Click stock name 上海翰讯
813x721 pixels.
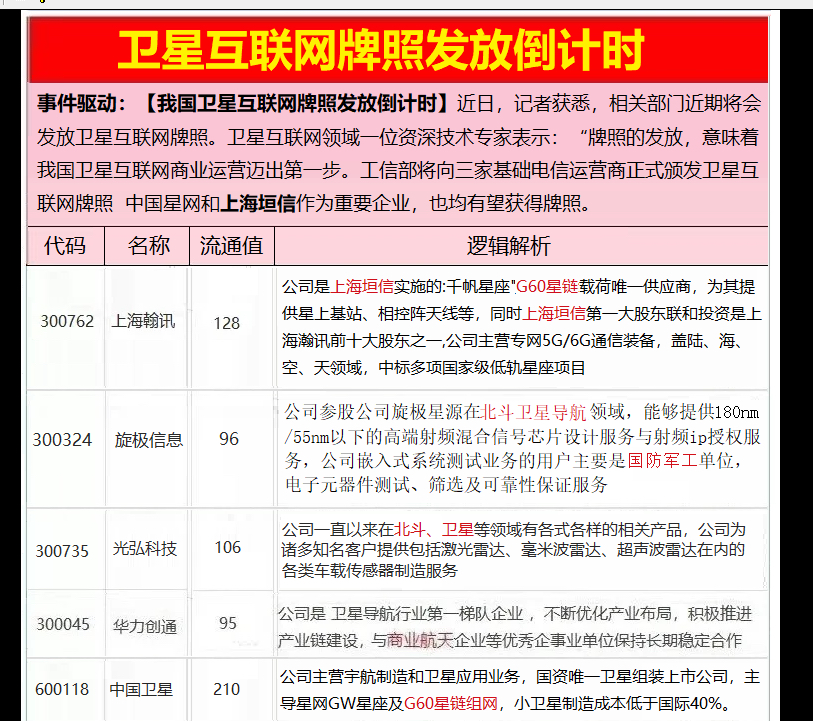coord(143,321)
